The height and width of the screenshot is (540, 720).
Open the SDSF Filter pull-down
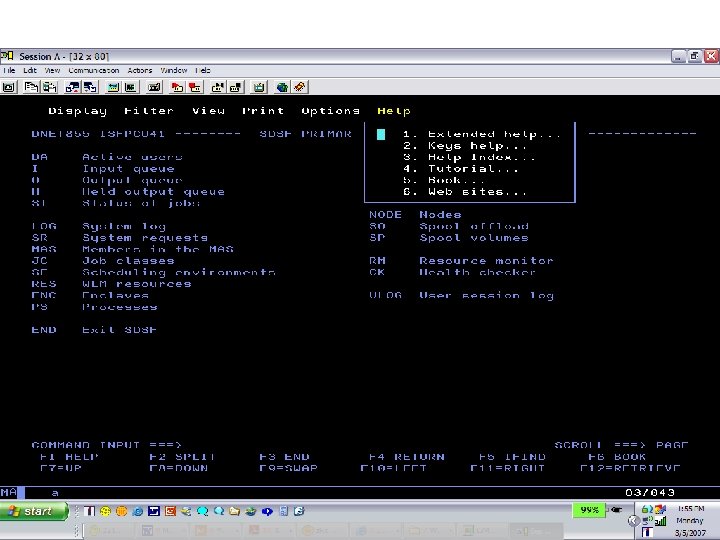click(149, 111)
